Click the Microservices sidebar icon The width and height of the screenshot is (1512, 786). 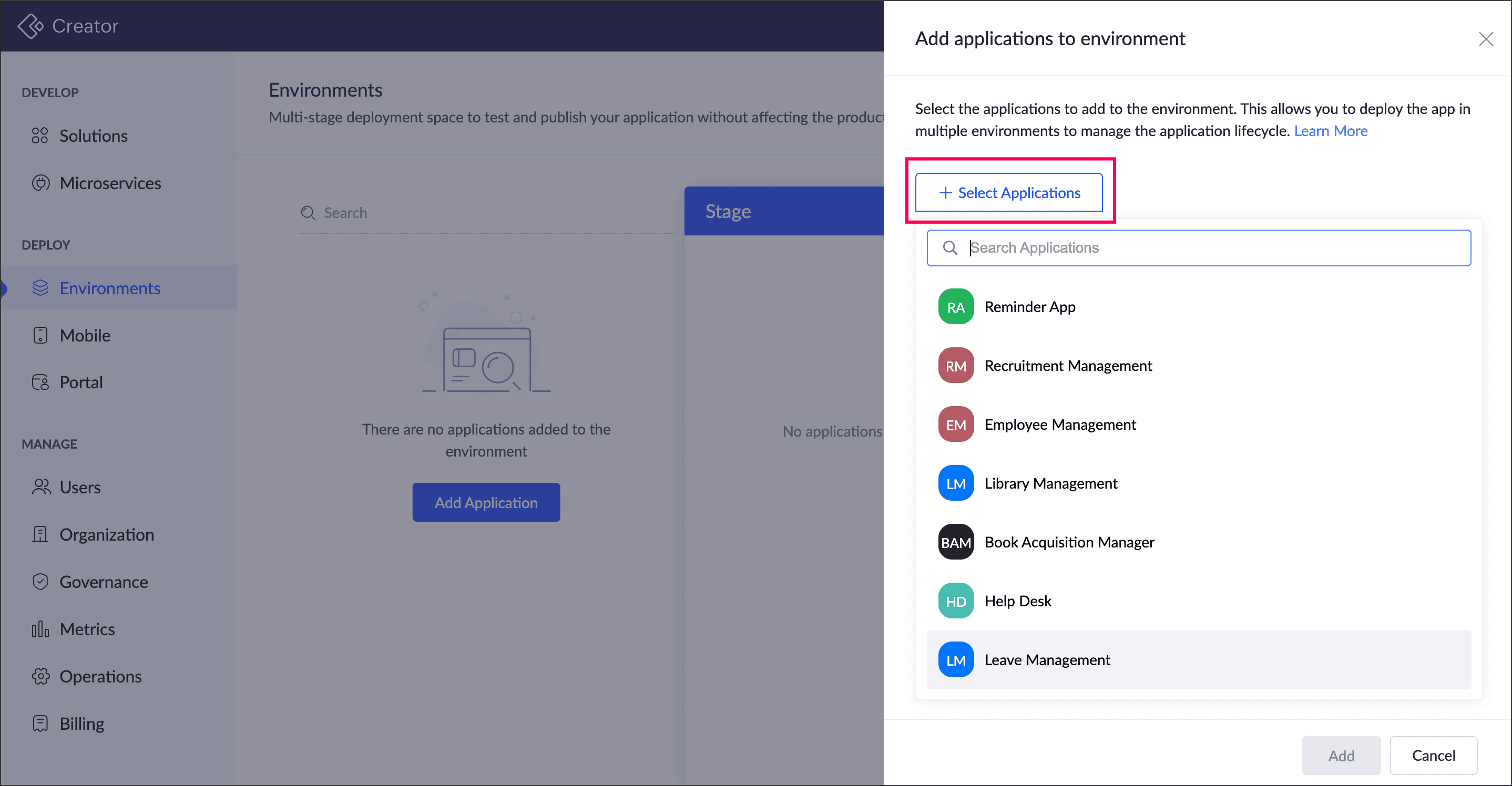(40, 183)
